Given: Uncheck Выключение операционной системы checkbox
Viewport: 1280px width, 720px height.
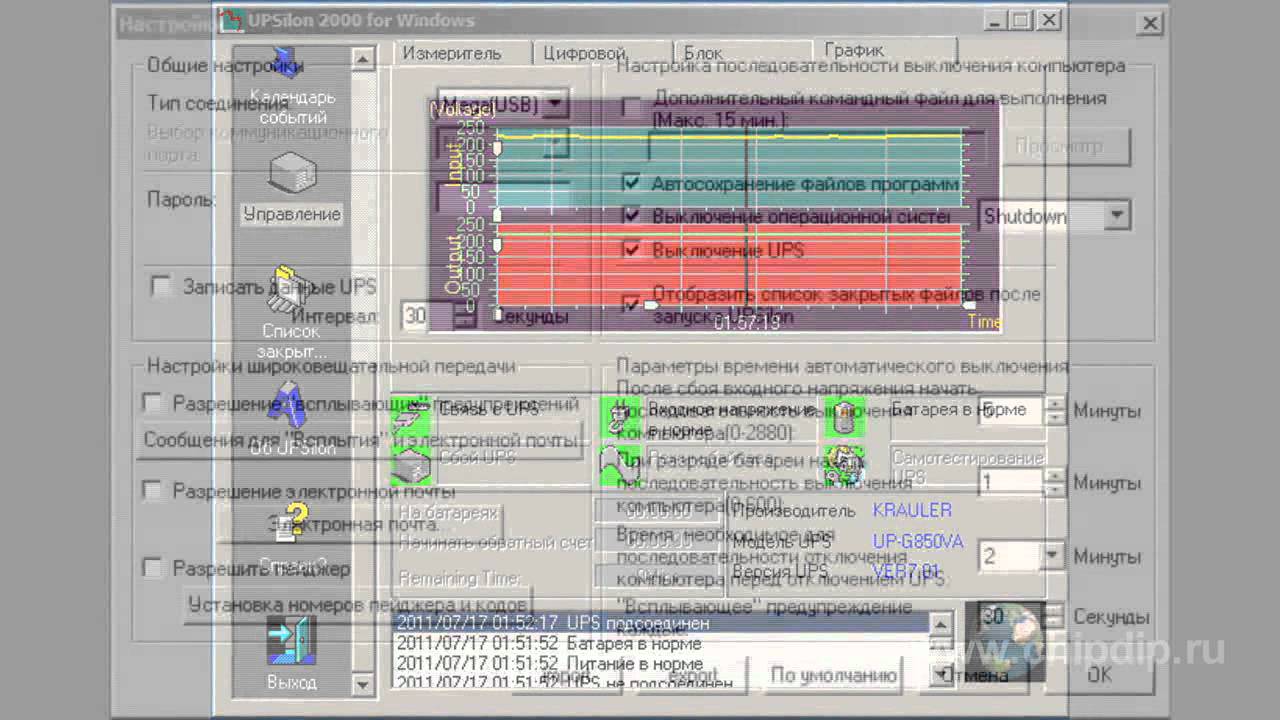Looking at the screenshot, I should (x=631, y=215).
